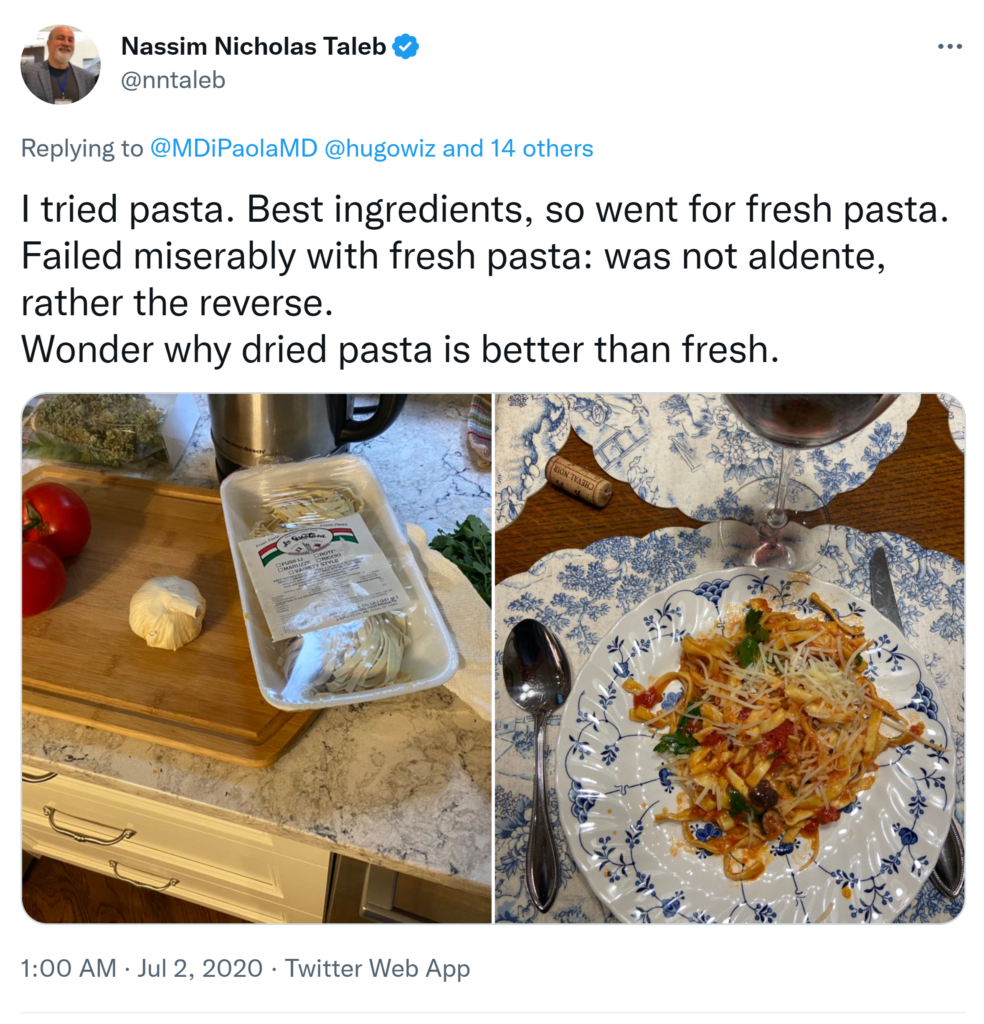Screen dimensions: 984x1024
Task: Open the @nntaleb handle link
Action: point(172,79)
